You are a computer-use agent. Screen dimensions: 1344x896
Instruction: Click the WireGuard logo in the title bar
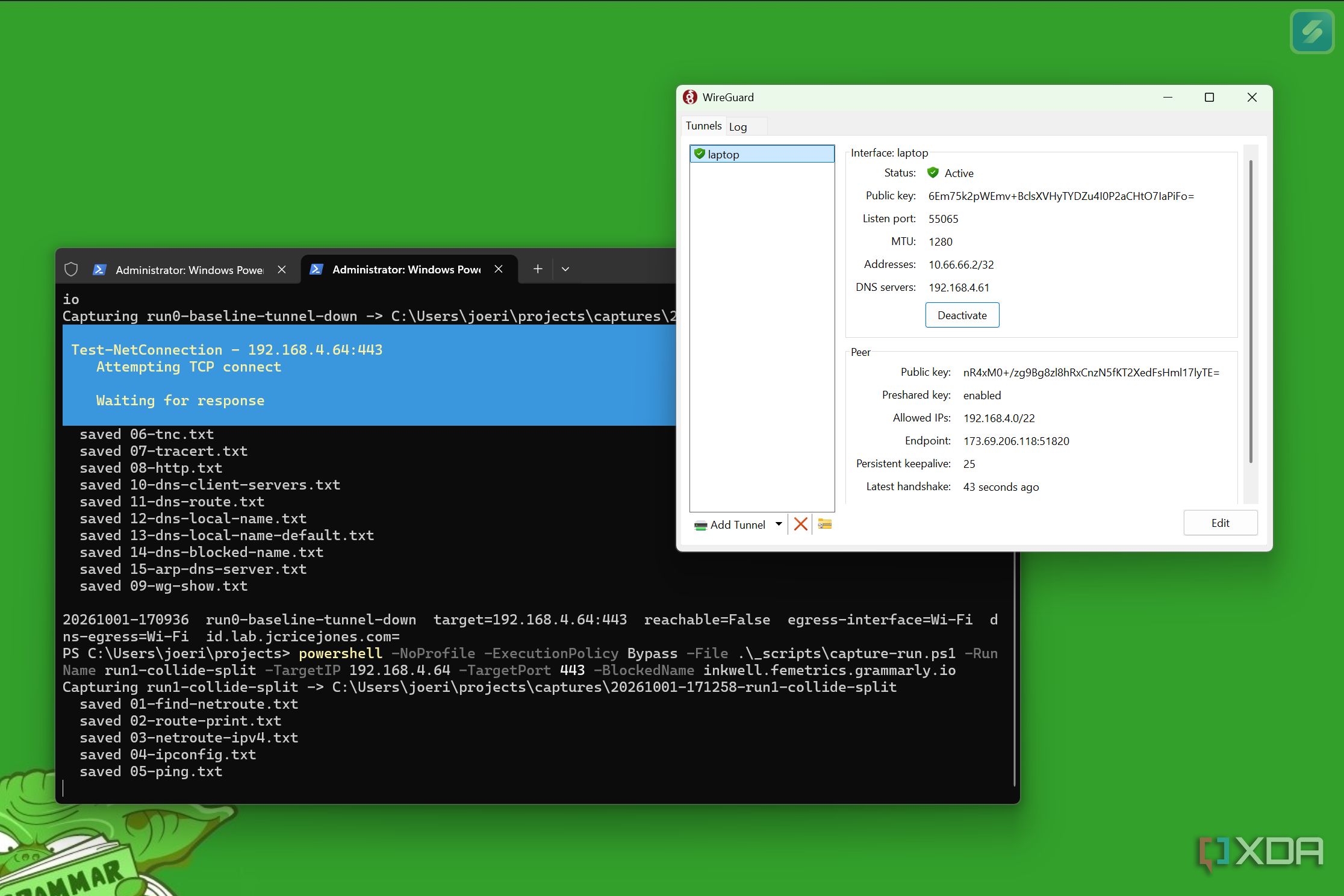pos(690,97)
